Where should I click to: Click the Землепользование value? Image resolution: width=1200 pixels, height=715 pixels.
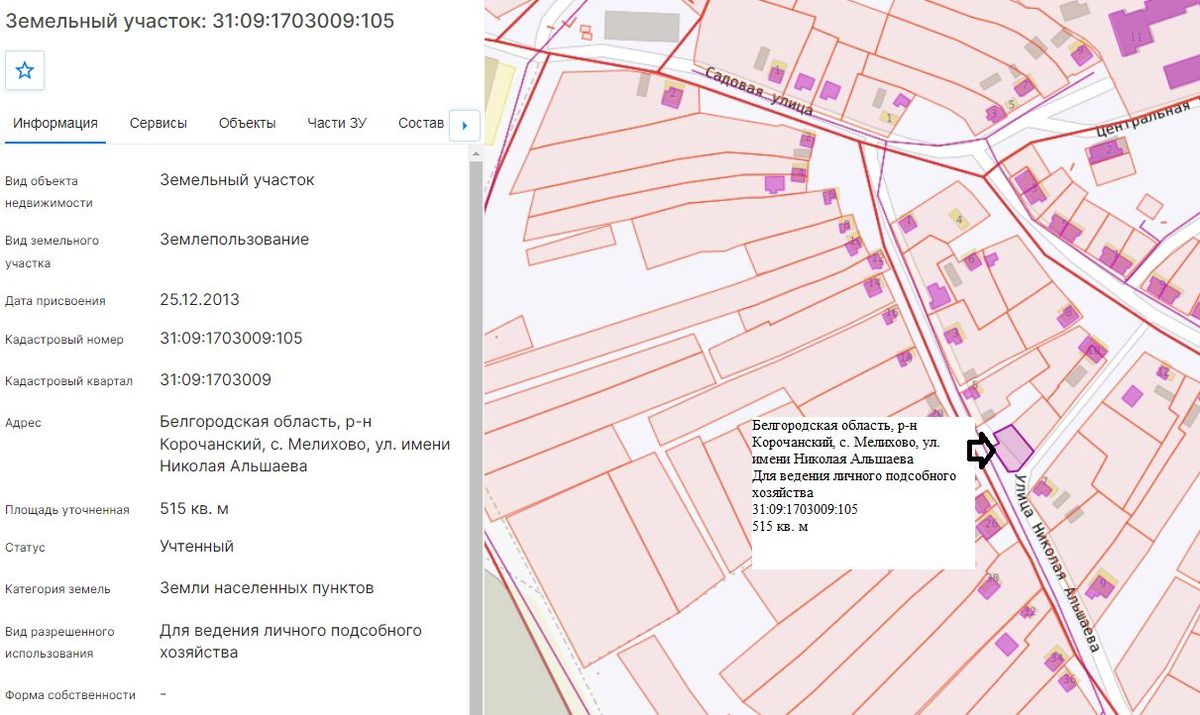(234, 240)
